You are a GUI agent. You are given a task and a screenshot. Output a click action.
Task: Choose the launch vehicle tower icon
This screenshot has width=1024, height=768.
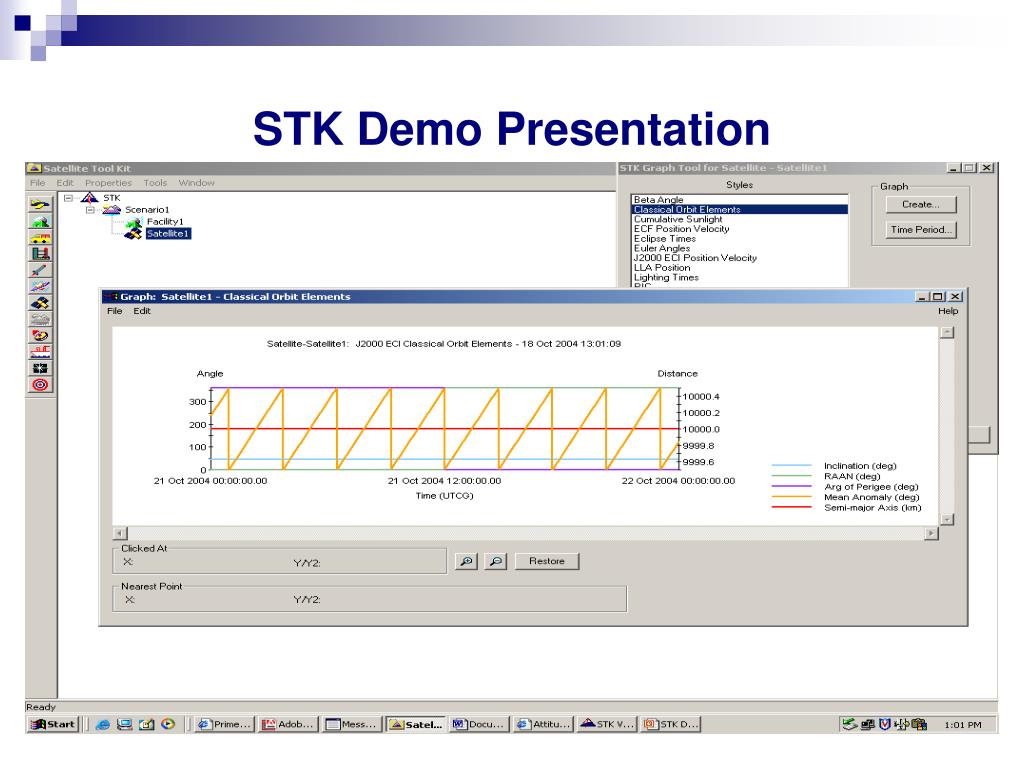point(40,253)
